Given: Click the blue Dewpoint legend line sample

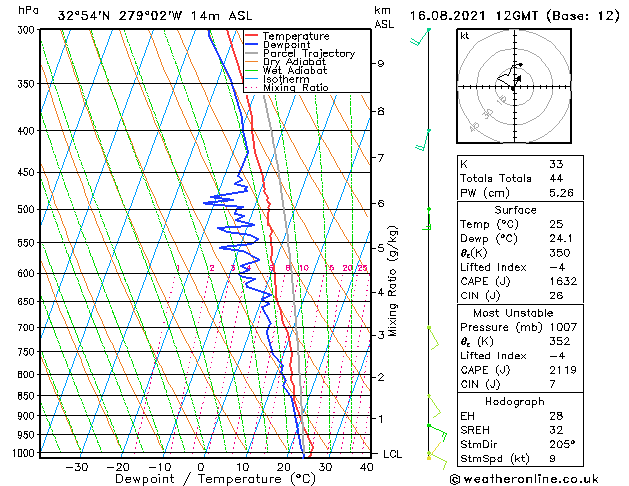Looking at the screenshot, I should [x=251, y=45].
